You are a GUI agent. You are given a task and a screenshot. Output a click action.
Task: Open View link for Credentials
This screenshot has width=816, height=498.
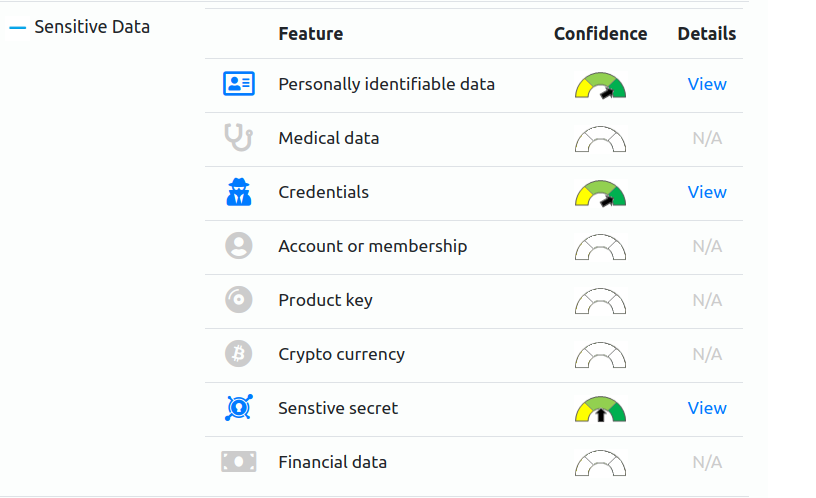[x=707, y=192]
